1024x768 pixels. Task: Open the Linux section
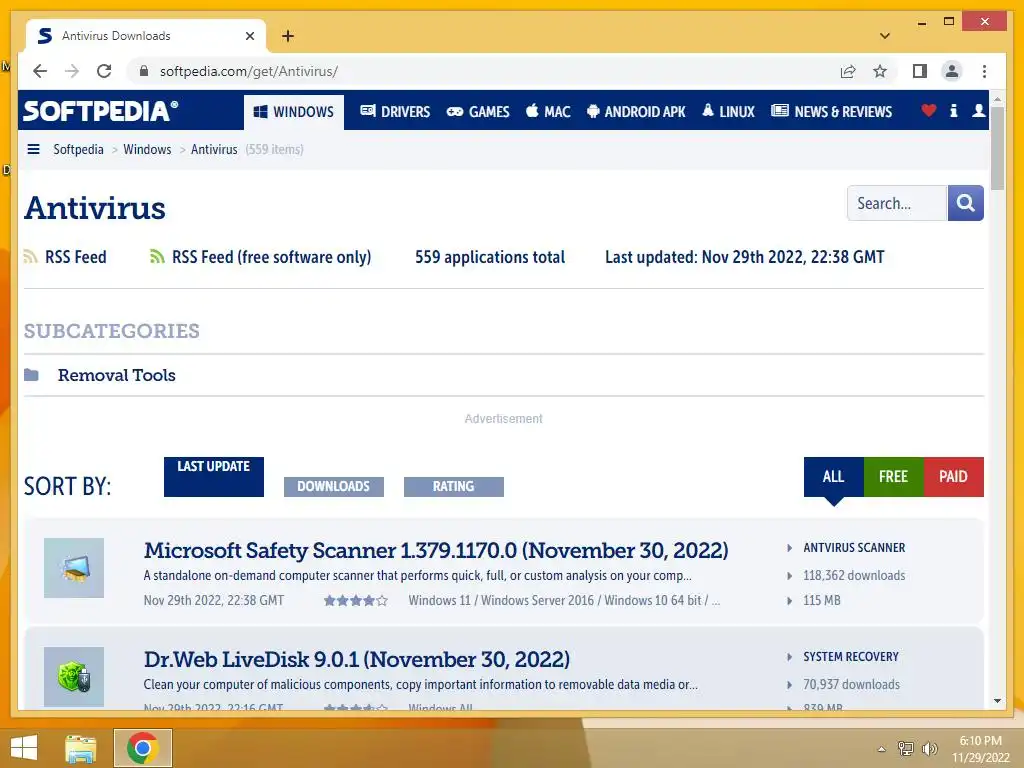(728, 112)
